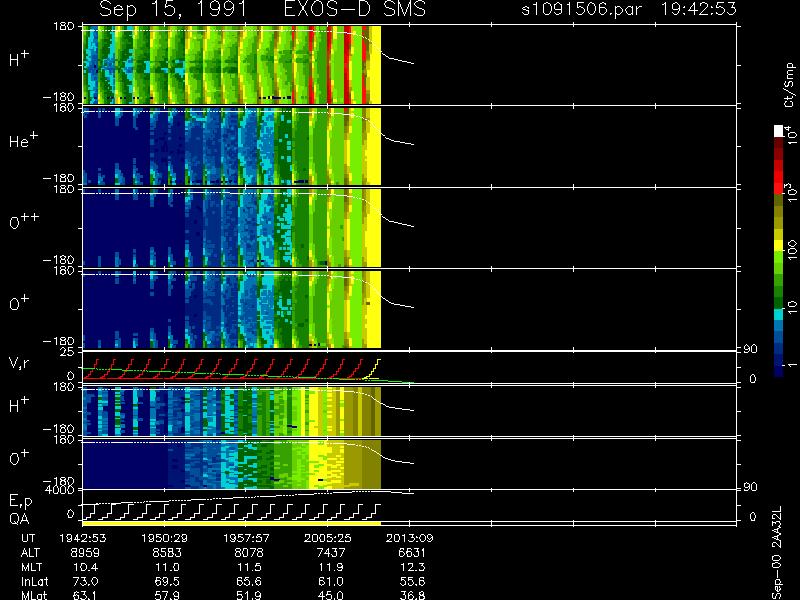Select the header time "19:42:53"
800x600 pixels.
pos(698,9)
